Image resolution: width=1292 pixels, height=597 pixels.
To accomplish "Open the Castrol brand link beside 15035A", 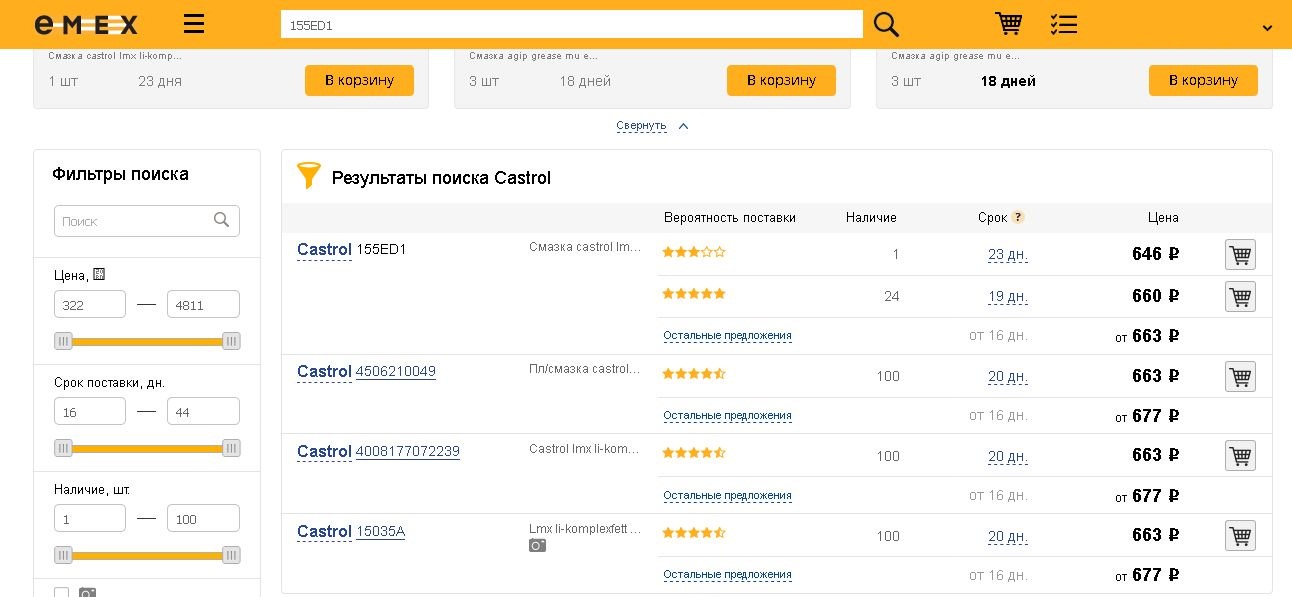I will point(324,531).
